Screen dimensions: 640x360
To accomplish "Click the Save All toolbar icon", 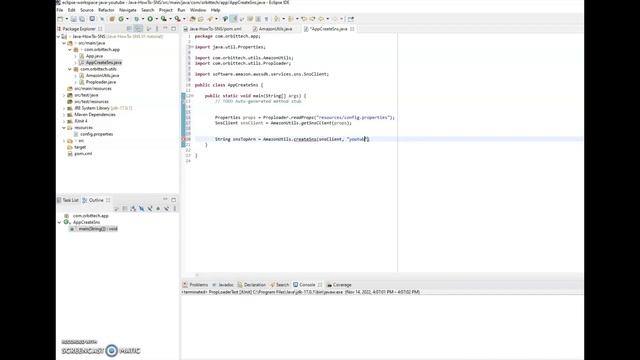I will pyautogui.click(x=82, y=19).
